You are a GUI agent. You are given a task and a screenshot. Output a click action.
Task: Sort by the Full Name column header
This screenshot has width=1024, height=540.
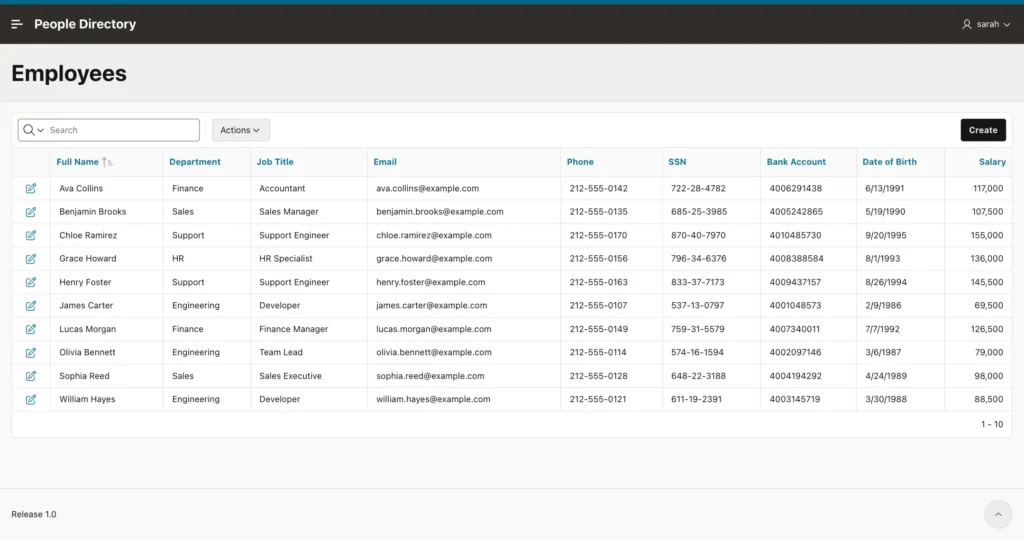[x=78, y=162]
